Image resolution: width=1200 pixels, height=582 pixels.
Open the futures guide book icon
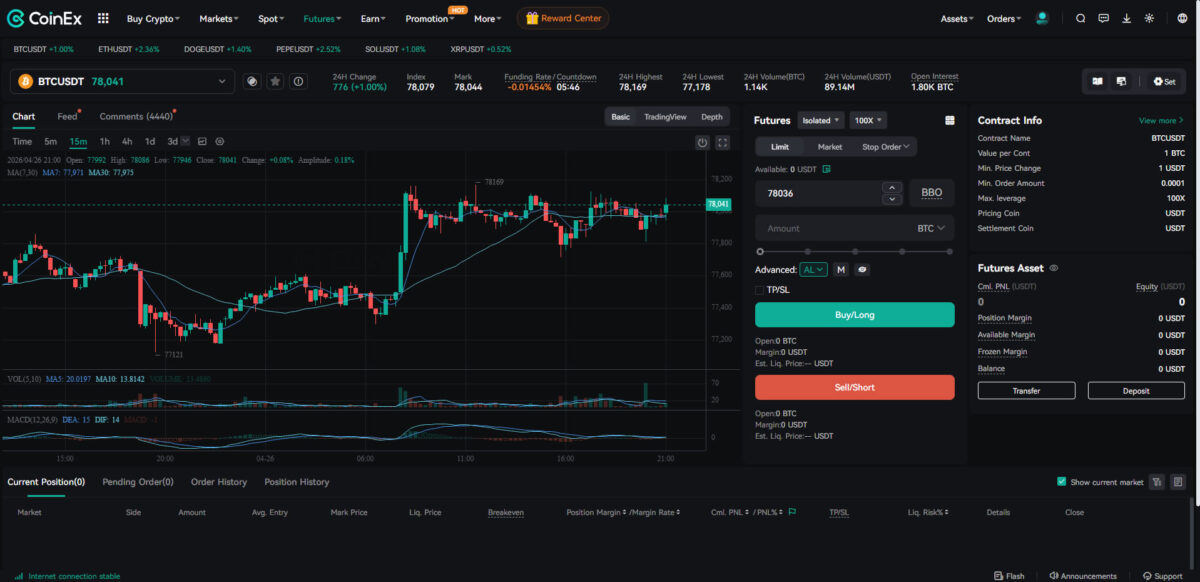1097,81
